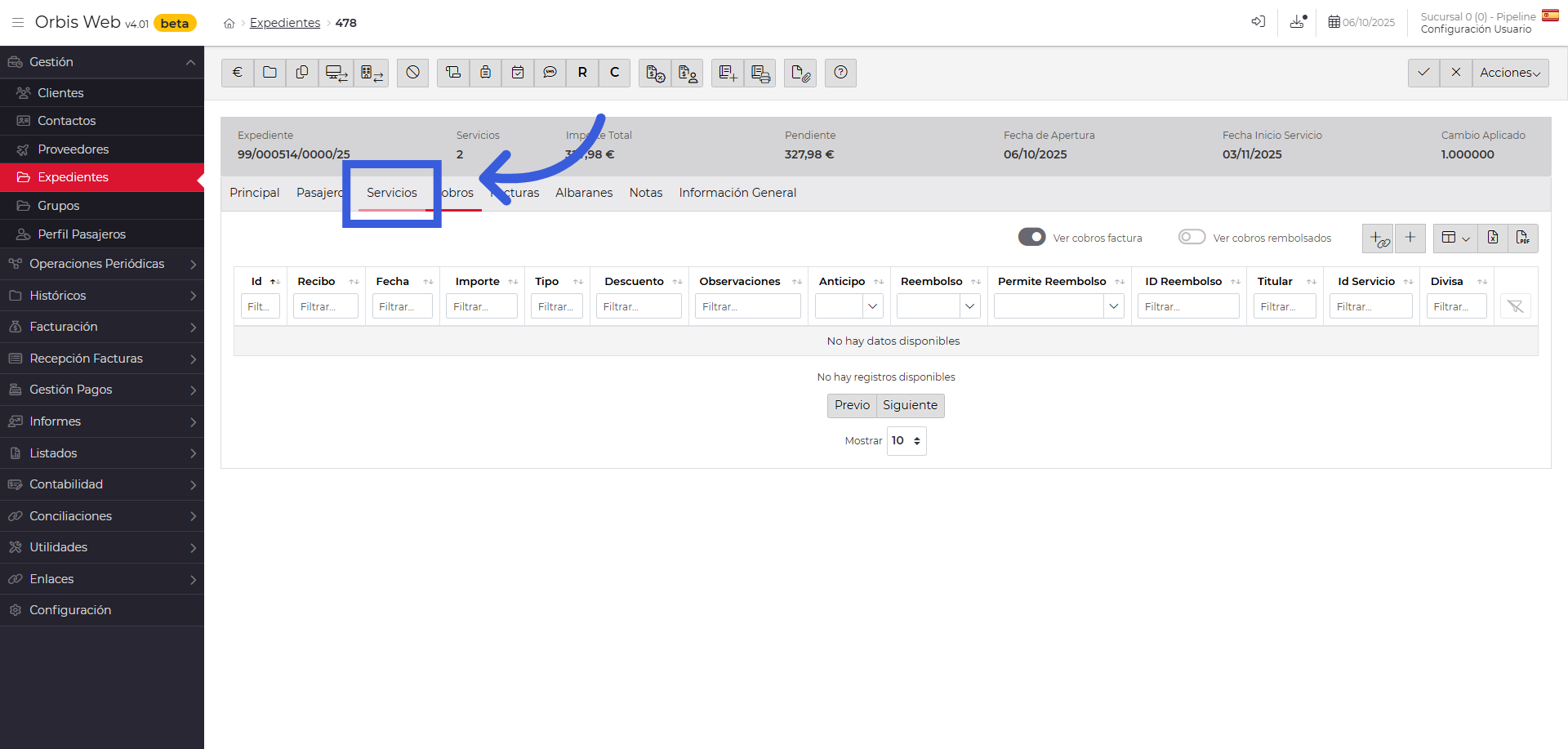Type in the Titular filter field

pos(1284,306)
